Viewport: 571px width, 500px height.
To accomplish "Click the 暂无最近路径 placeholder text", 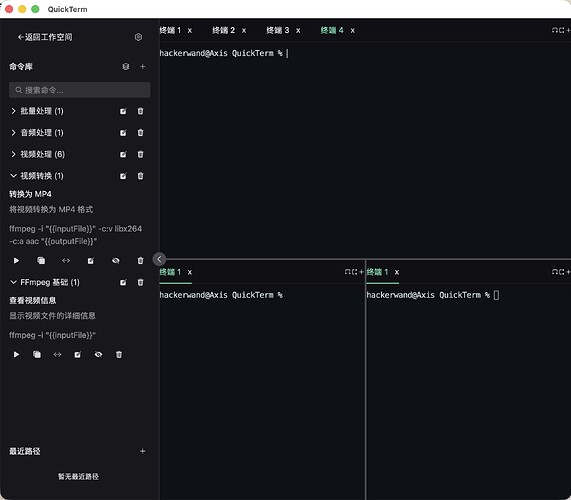I will point(78,476).
